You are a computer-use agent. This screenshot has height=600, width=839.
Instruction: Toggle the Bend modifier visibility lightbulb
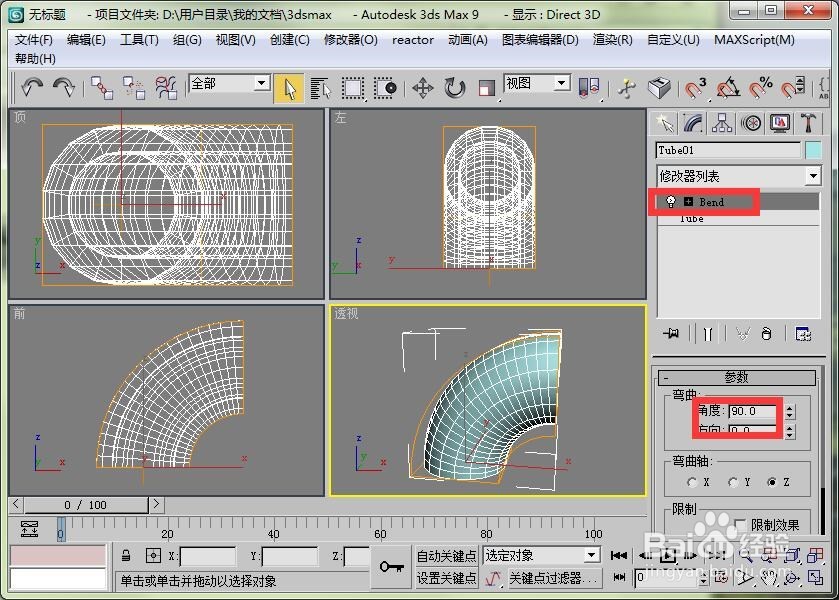671,202
